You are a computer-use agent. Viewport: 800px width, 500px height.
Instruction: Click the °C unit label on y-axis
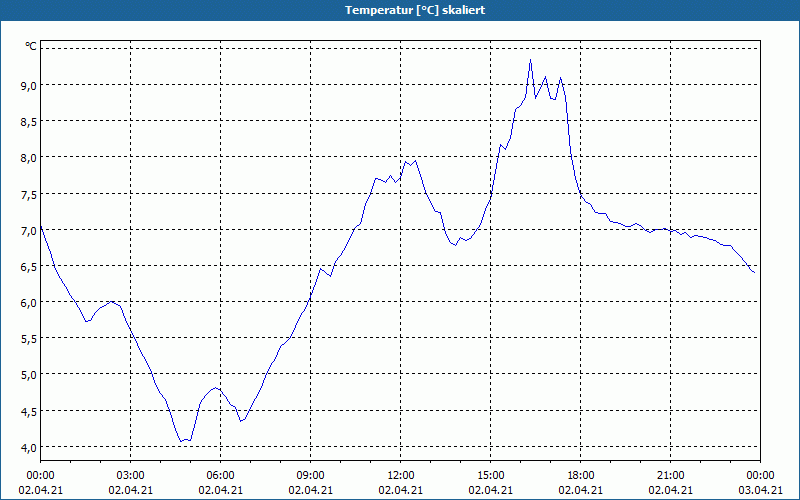click(31, 46)
